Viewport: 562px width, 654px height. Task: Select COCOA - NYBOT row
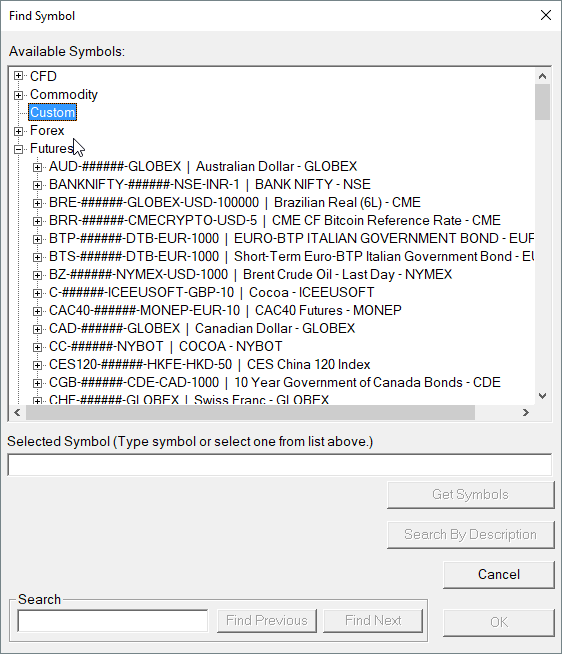click(165, 346)
